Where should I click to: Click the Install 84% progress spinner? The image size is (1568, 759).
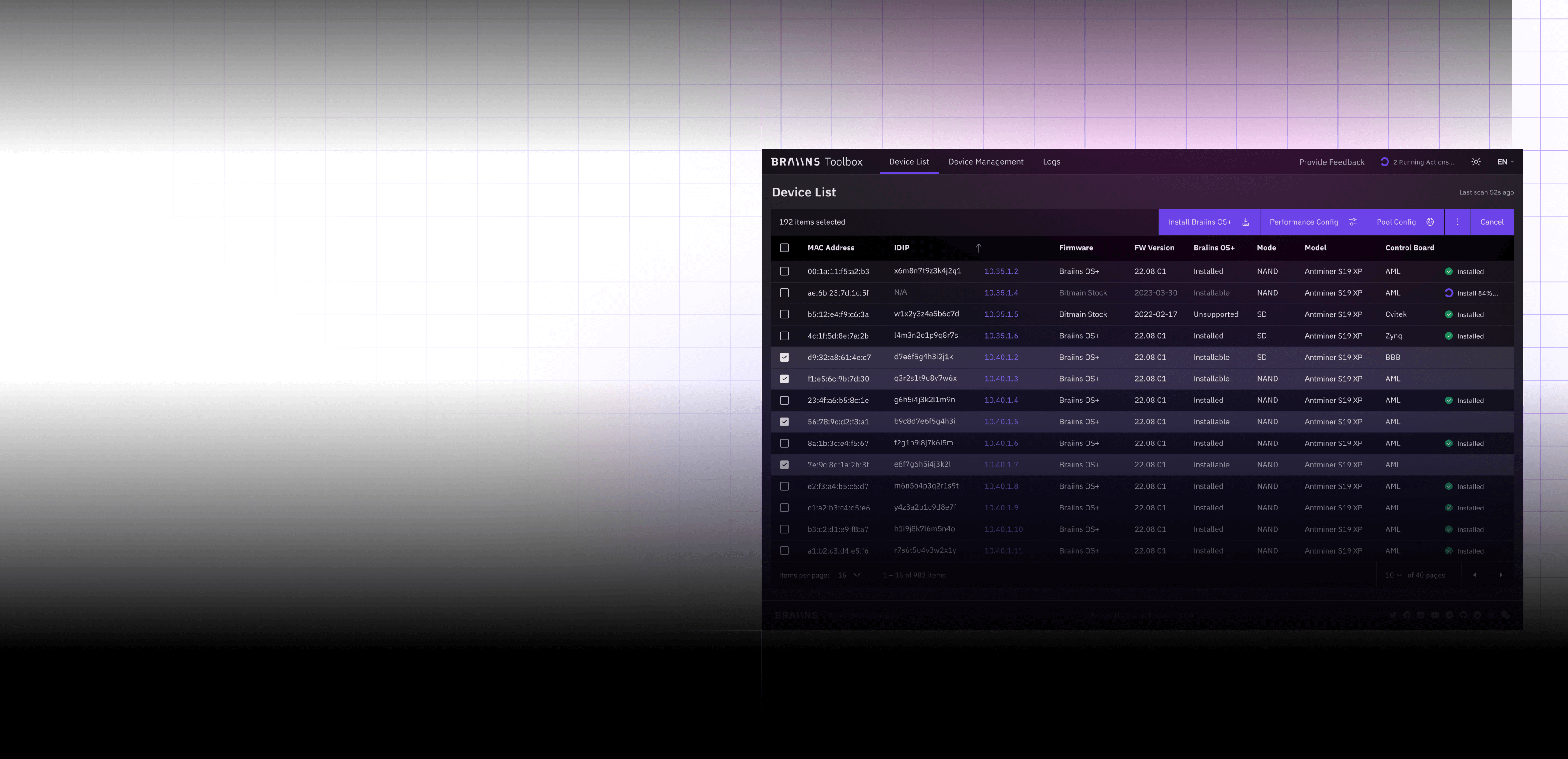1449,293
